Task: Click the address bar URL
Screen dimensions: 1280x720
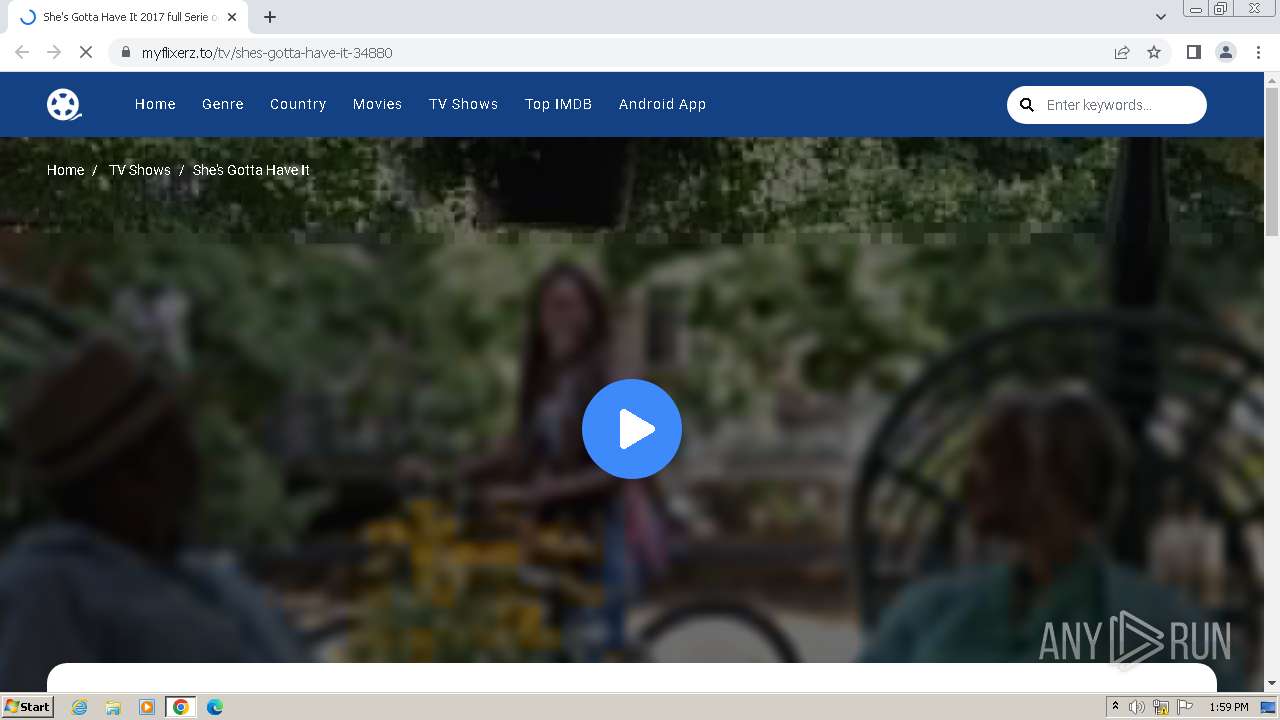Action: (267, 52)
